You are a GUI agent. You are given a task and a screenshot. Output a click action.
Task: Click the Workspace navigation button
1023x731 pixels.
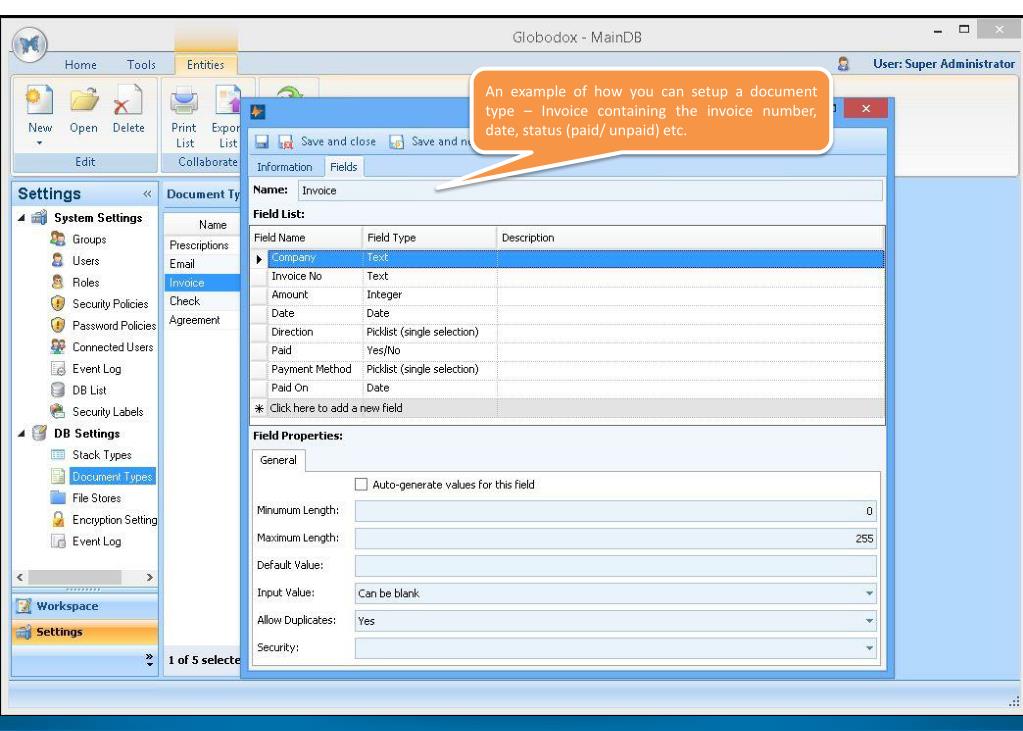[85, 606]
